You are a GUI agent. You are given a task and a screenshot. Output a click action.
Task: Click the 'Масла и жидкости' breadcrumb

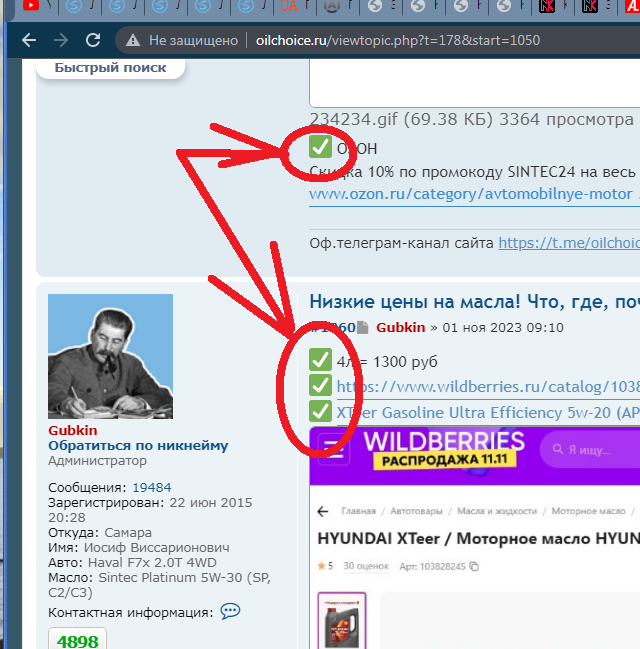tap(497, 511)
